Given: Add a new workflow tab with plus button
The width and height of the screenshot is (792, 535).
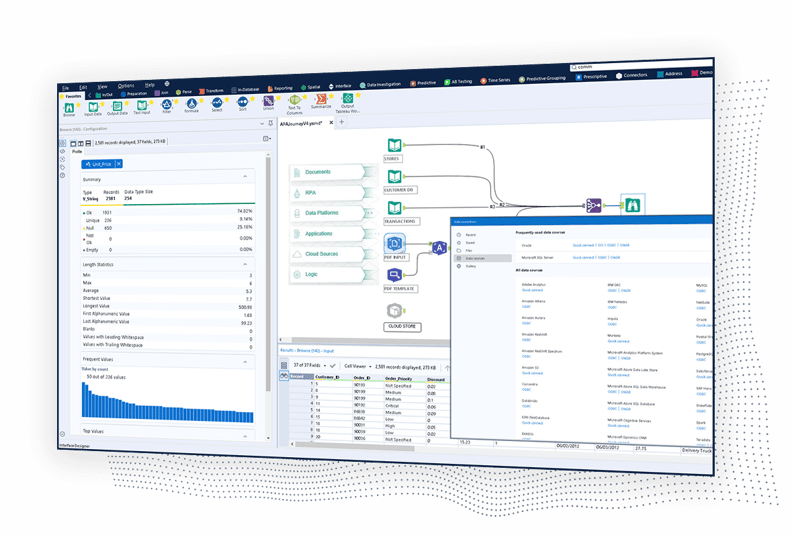Looking at the screenshot, I should pyautogui.click(x=342, y=122).
